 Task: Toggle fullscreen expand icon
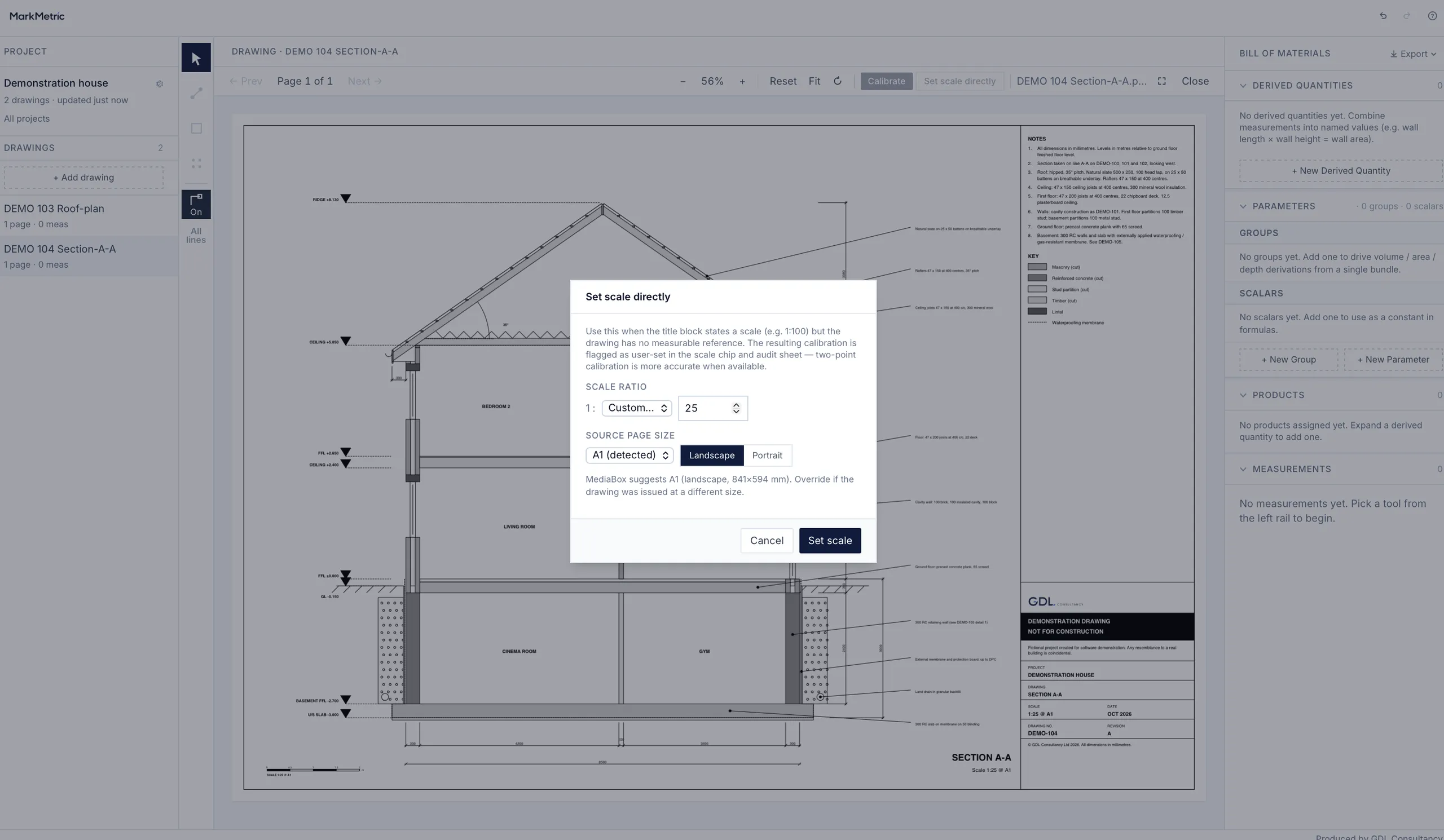pos(1161,81)
